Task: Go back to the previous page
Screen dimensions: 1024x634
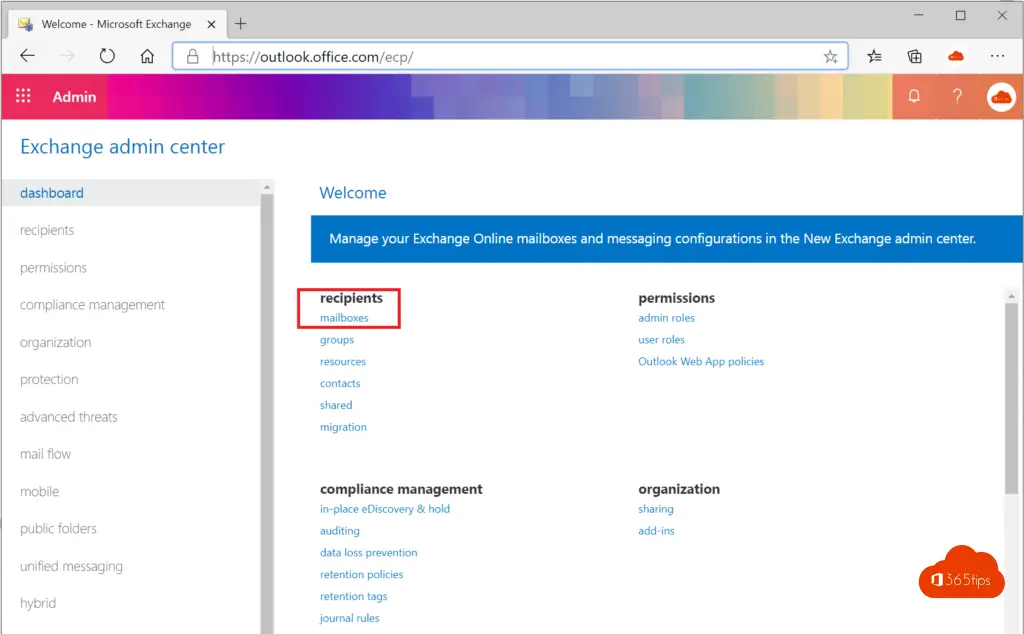Action: (27, 56)
